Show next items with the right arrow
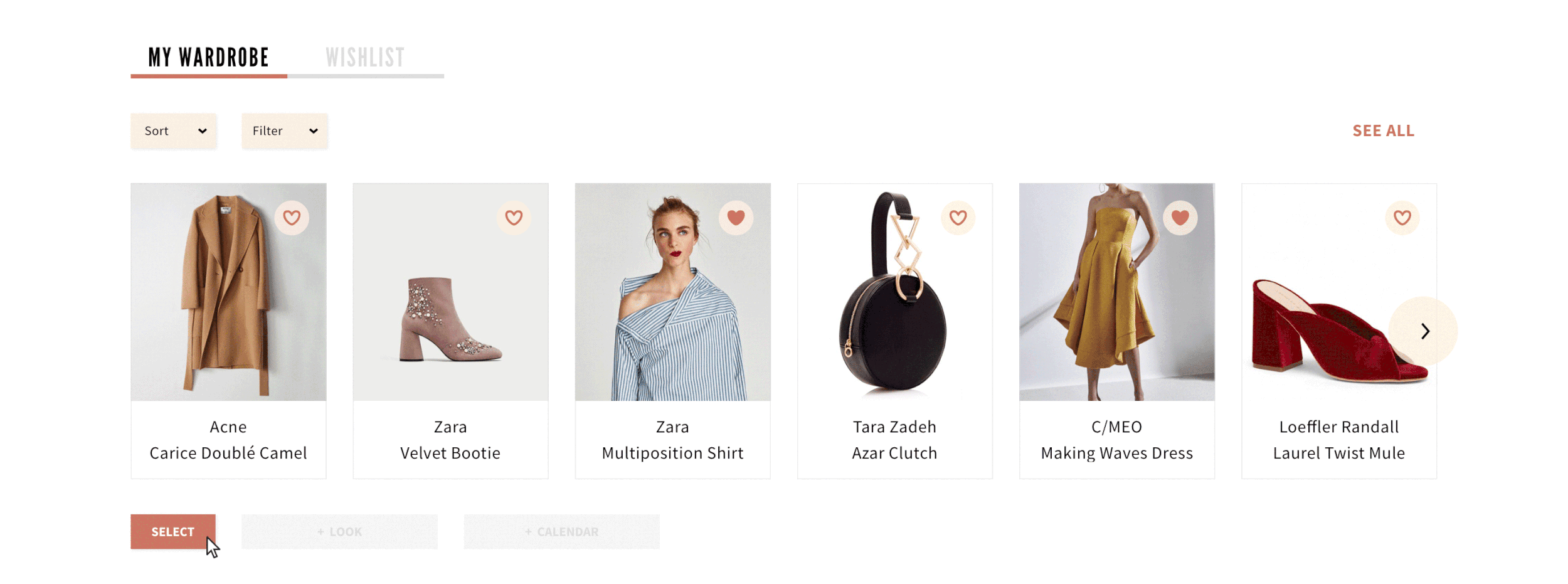Image resolution: width=1568 pixels, height=584 pixels. (x=1423, y=331)
